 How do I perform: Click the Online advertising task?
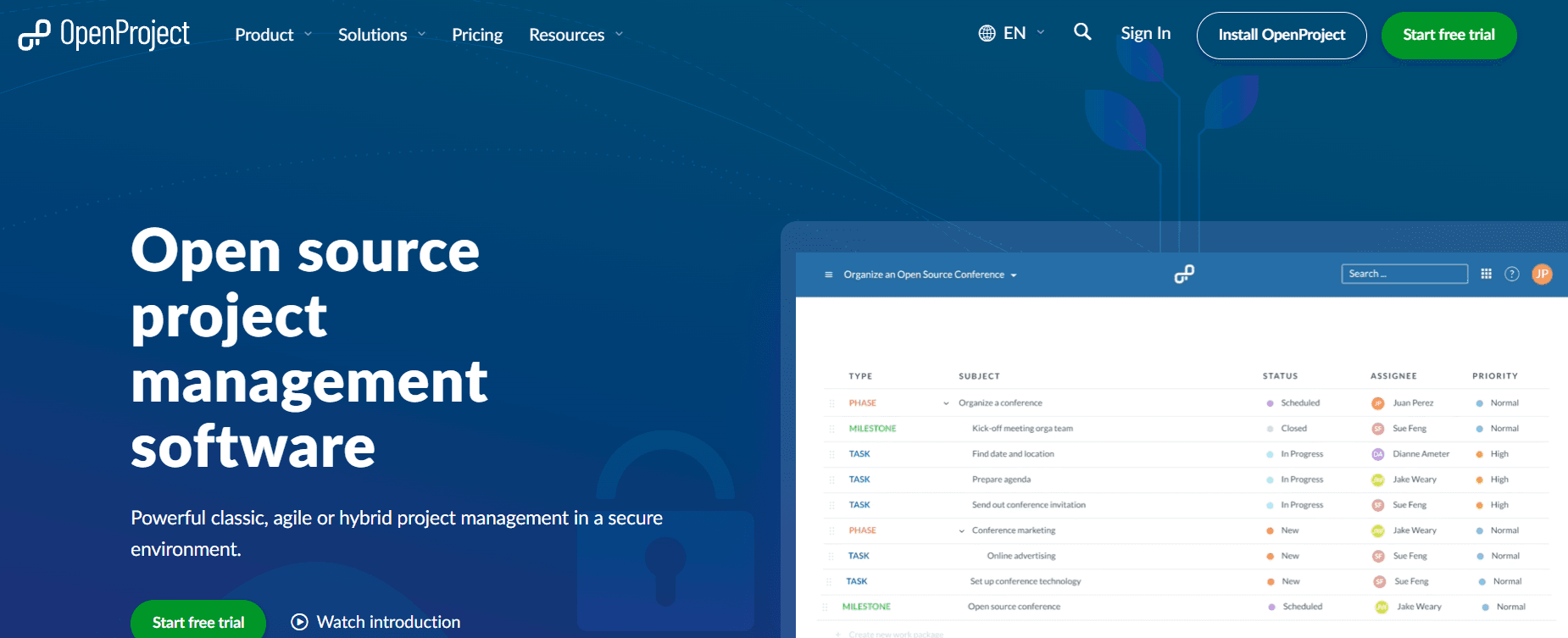(x=1021, y=556)
